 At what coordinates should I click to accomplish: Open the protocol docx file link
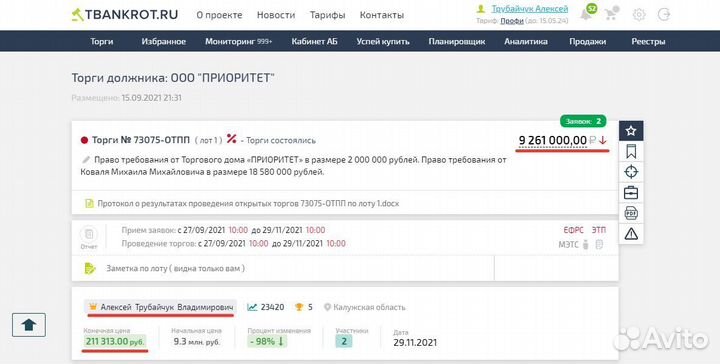[248, 203]
